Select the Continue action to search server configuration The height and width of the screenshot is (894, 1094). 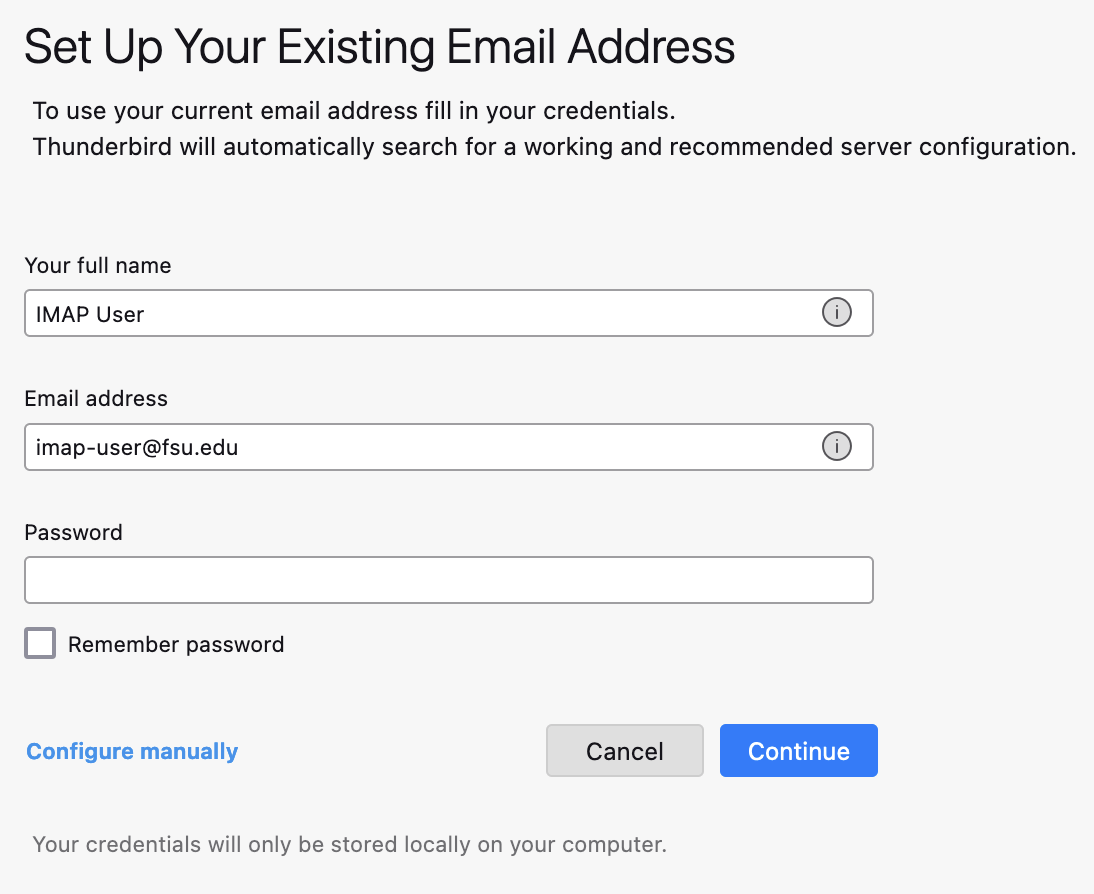798,751
